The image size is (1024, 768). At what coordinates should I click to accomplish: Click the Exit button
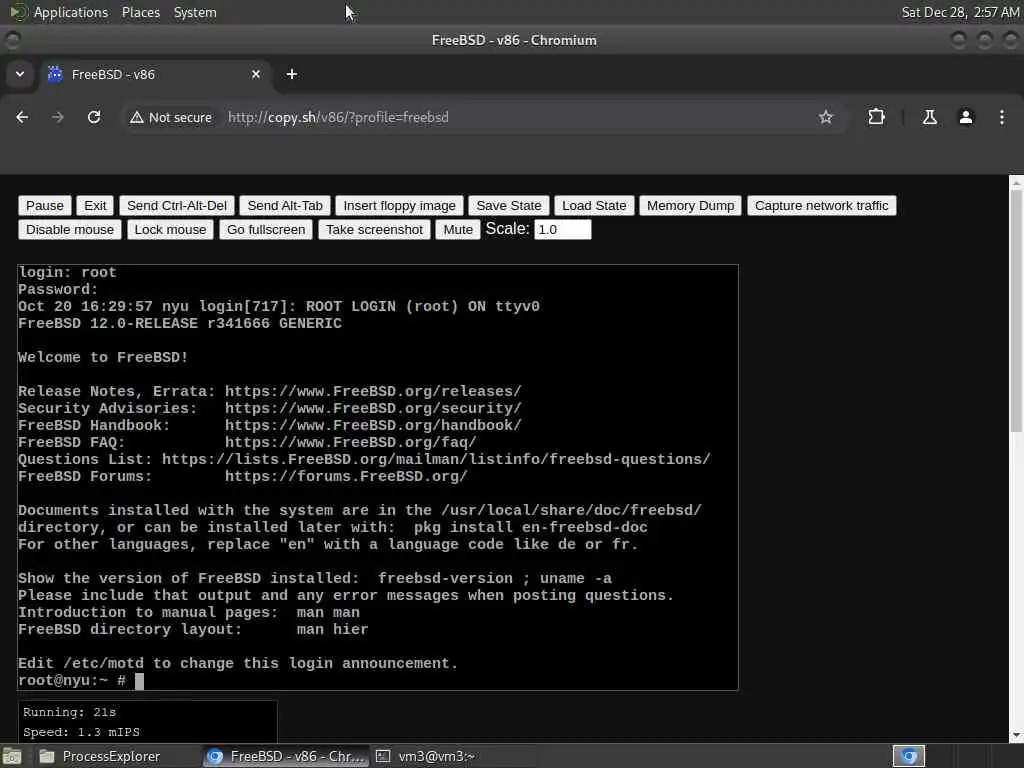pyautogui.click(x=95, y=206)
